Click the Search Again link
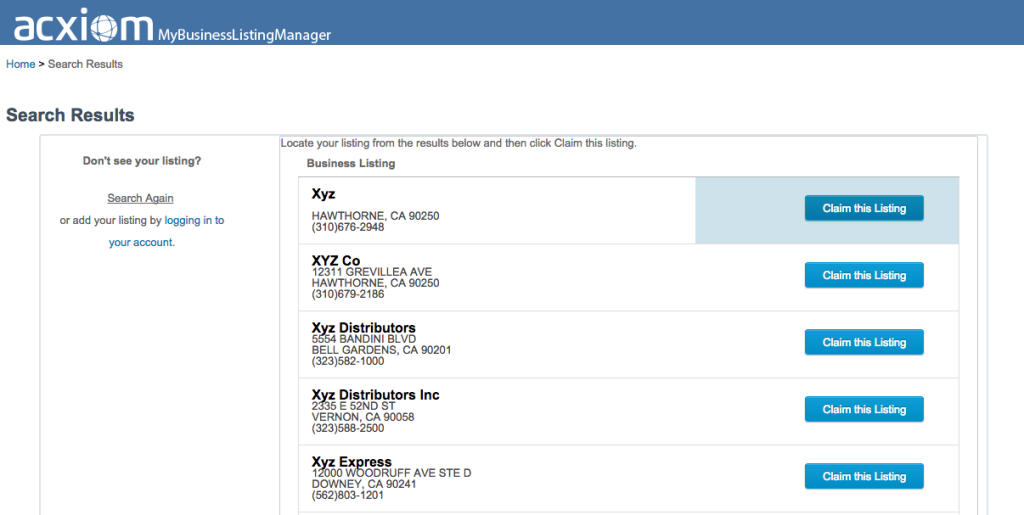 [140, 198]
